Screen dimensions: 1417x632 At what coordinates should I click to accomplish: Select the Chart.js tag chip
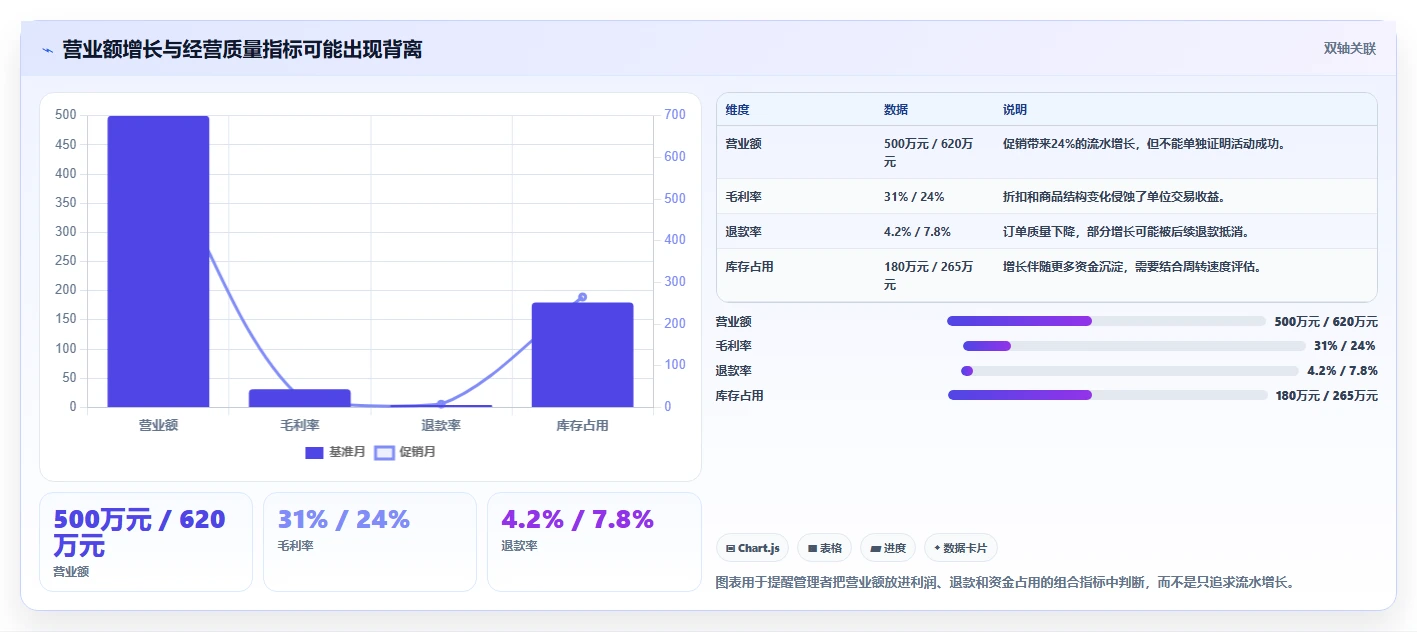pos(753,548)
